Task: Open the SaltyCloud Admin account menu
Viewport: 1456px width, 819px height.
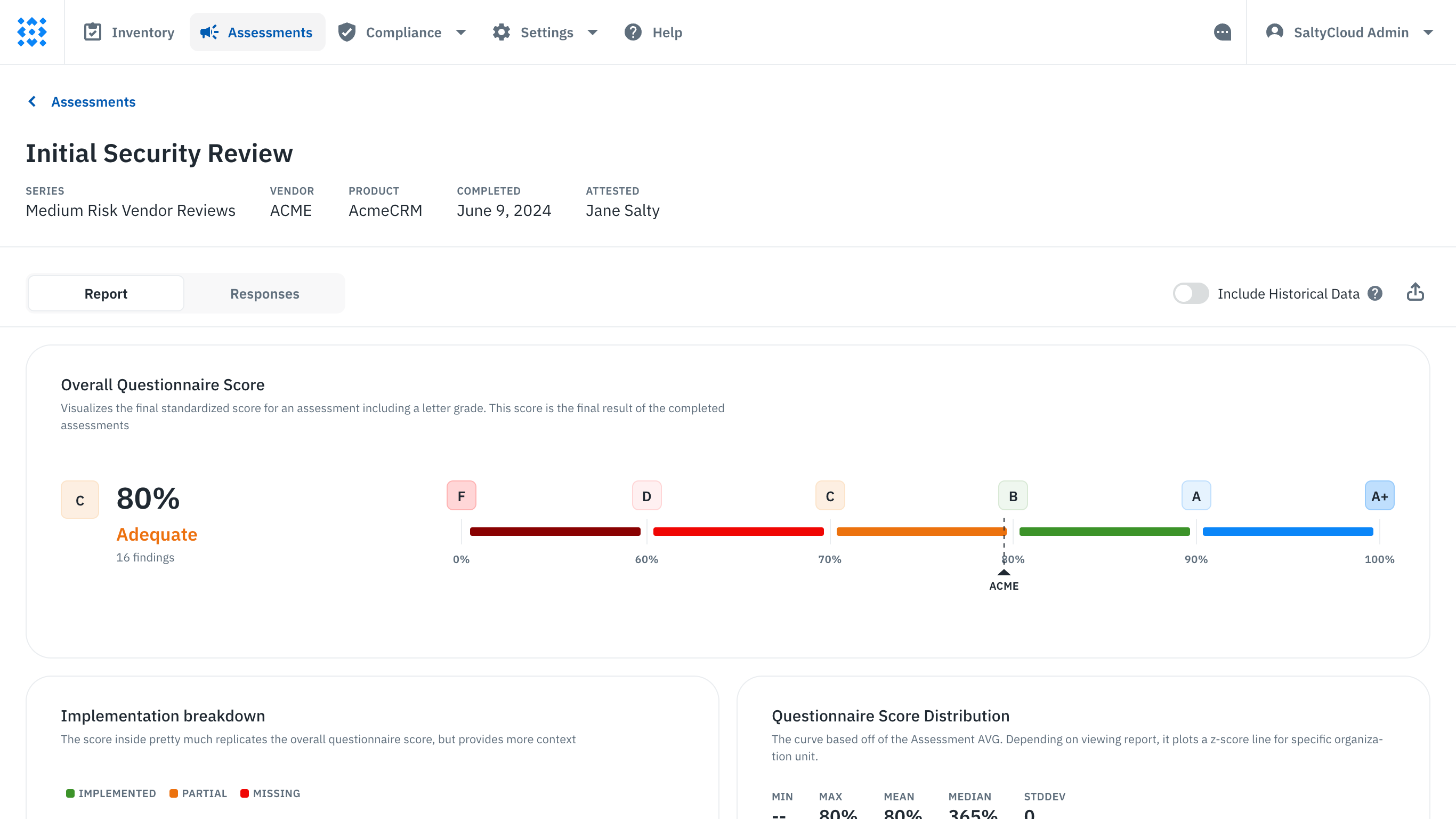Action: [1350, 32]
